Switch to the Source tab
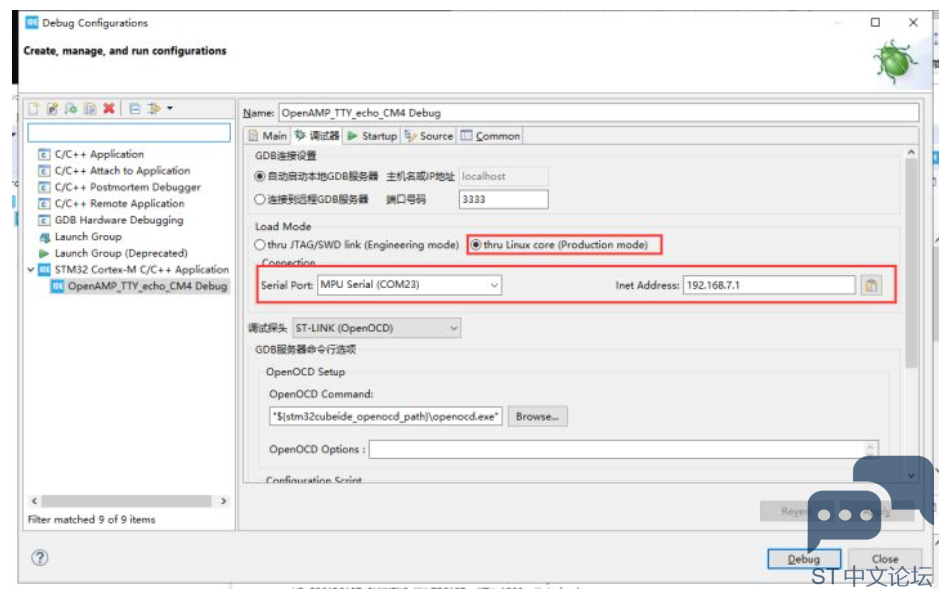 (429, 136)
